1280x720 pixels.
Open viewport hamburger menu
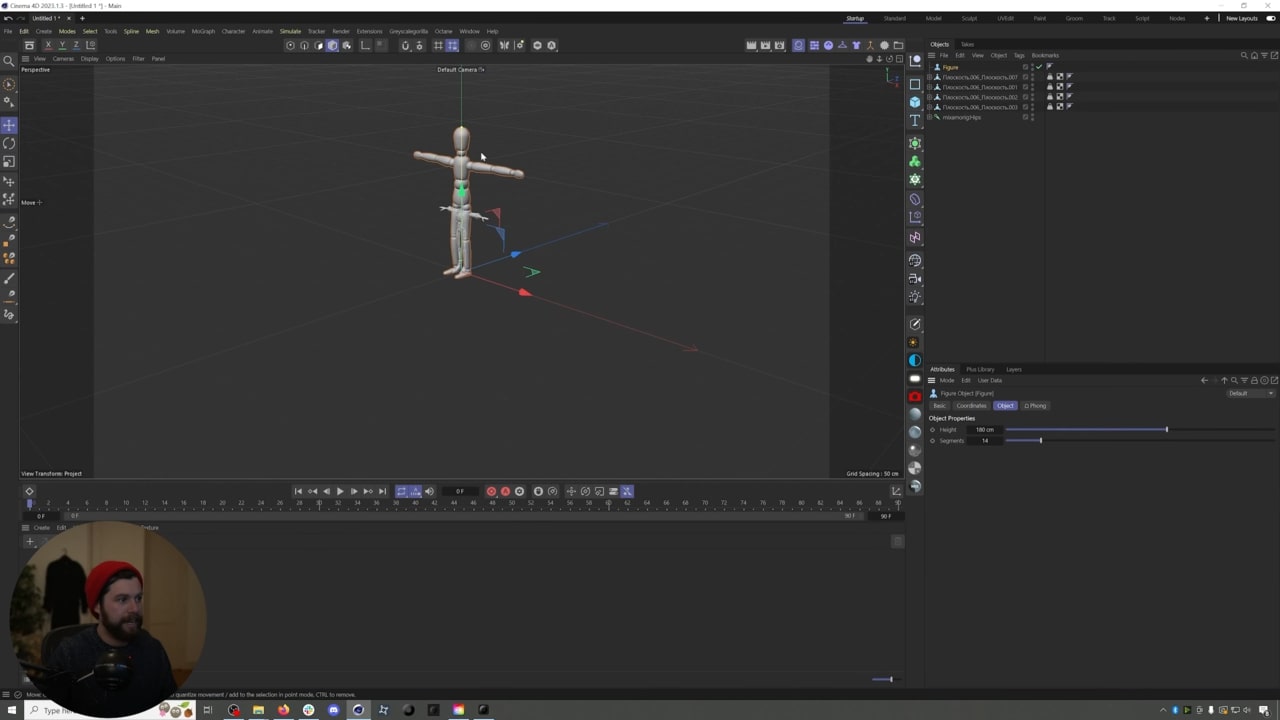[x=26, y=58]
